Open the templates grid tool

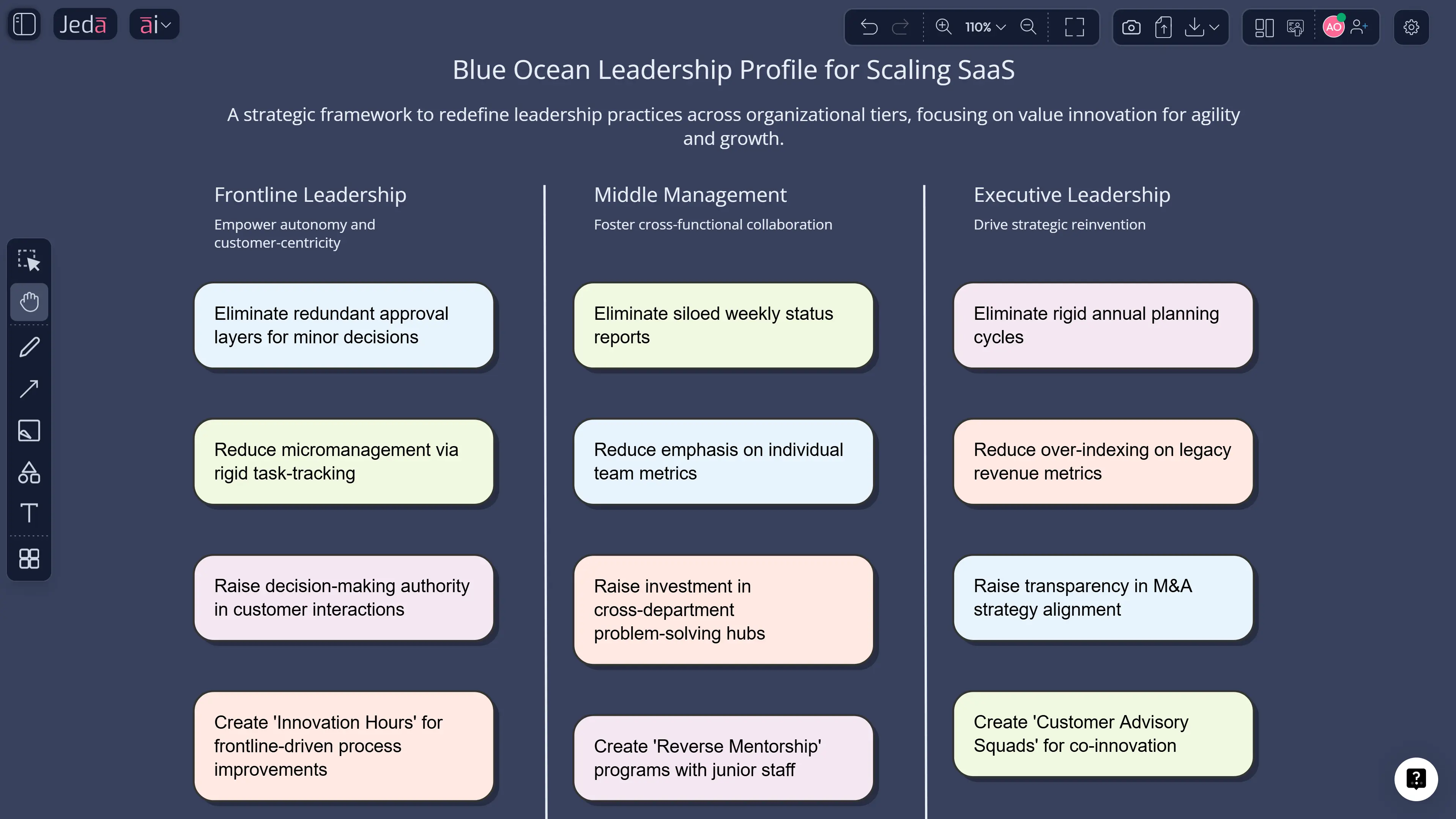pyautogui.click(x=29, y=559)
